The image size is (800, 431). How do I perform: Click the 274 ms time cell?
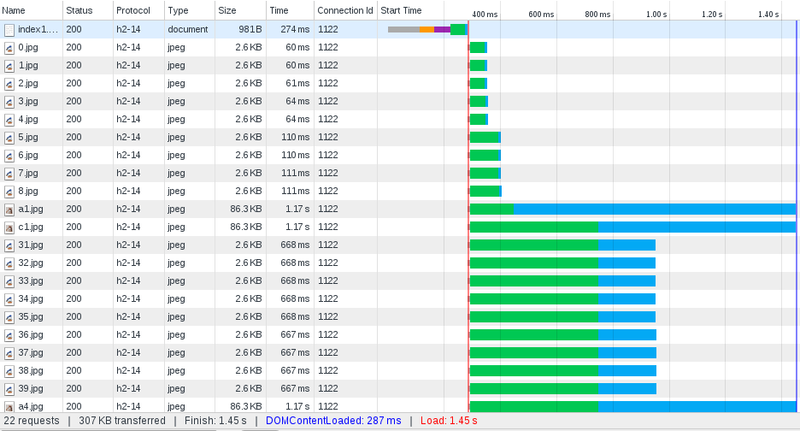[x=295, y=30]
